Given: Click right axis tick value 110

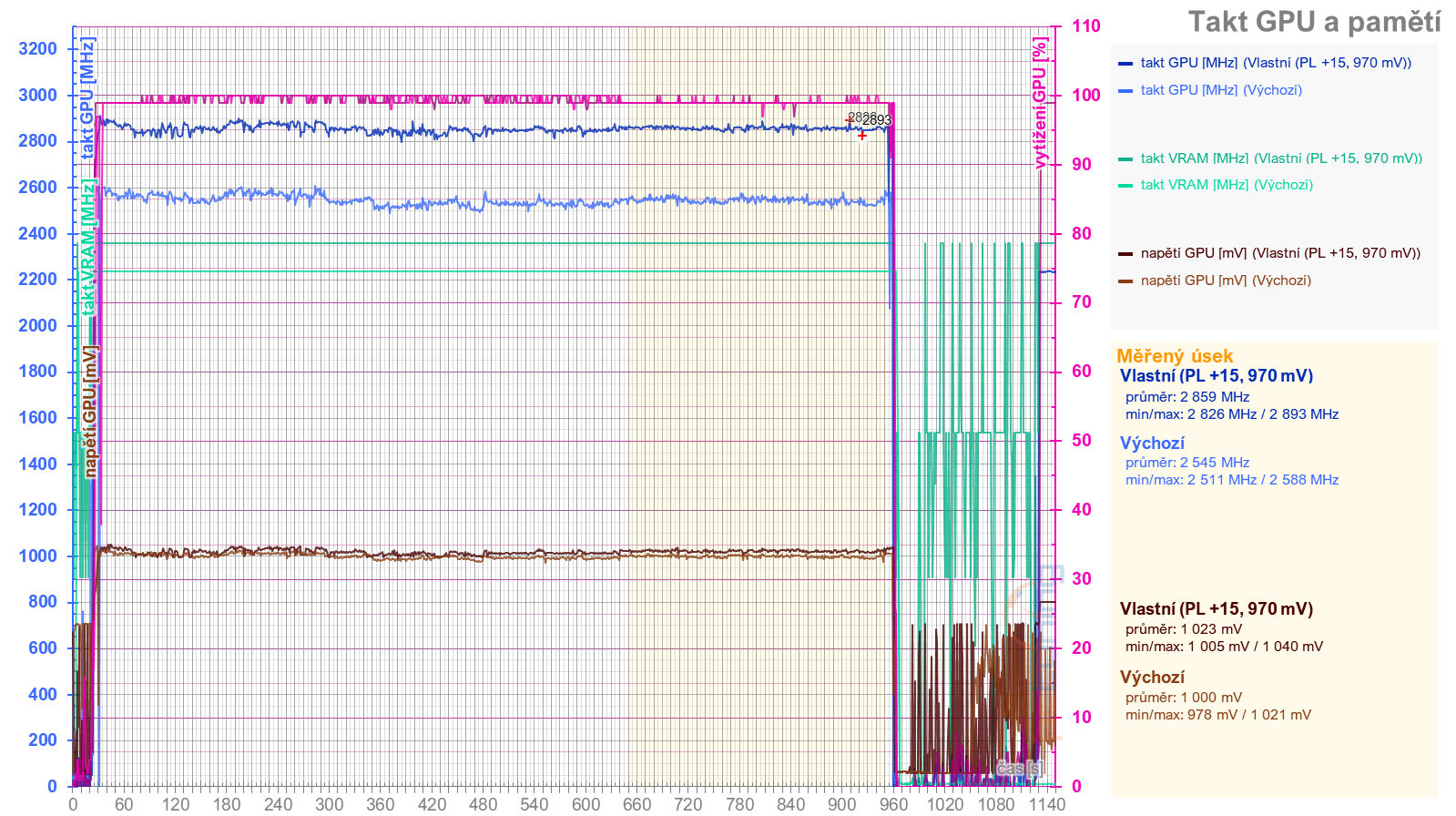Looking at the screenshot, I should pyautogui.click(x=1085, y=26).
